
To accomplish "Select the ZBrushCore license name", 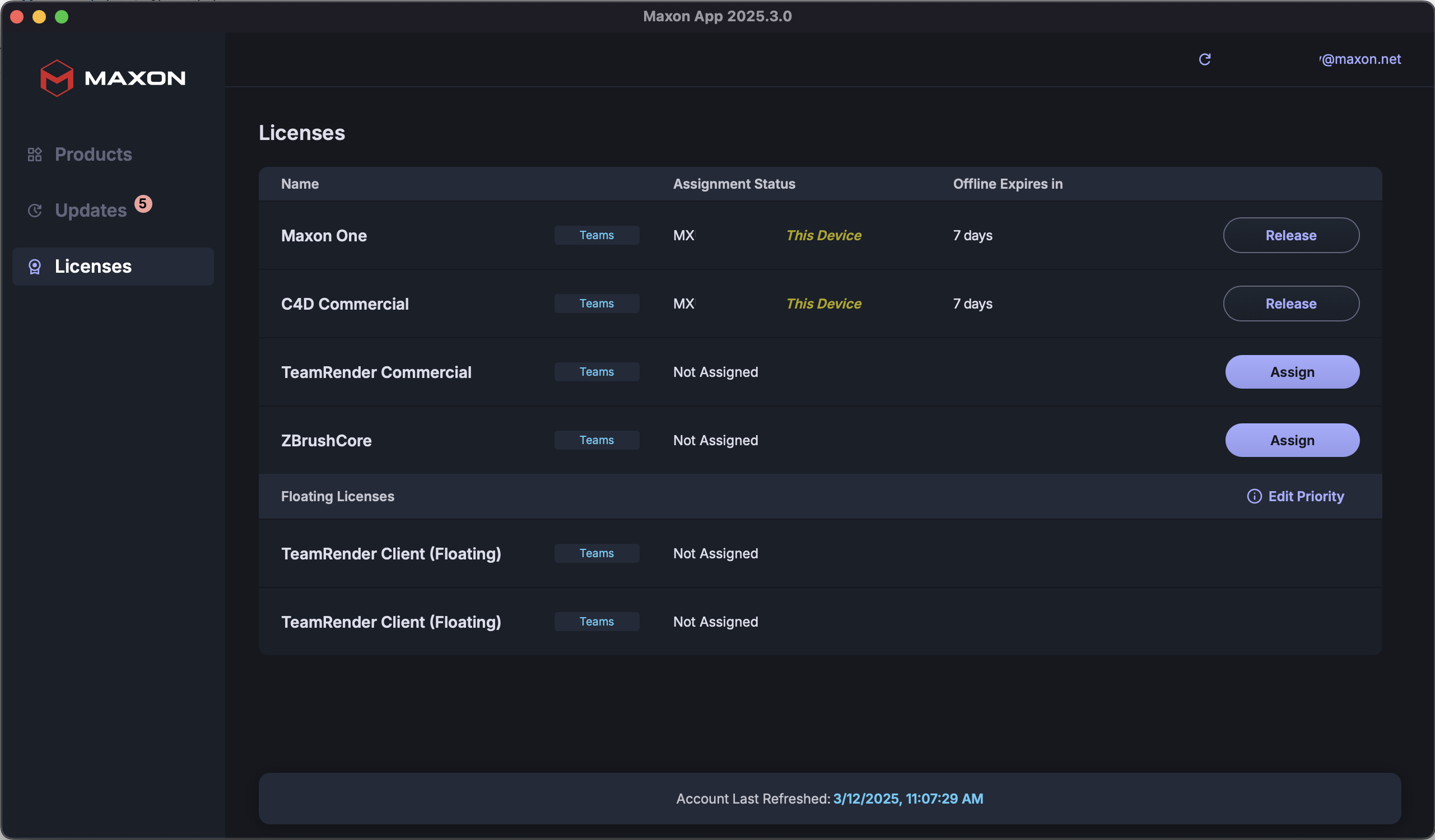I will [327, 440].
